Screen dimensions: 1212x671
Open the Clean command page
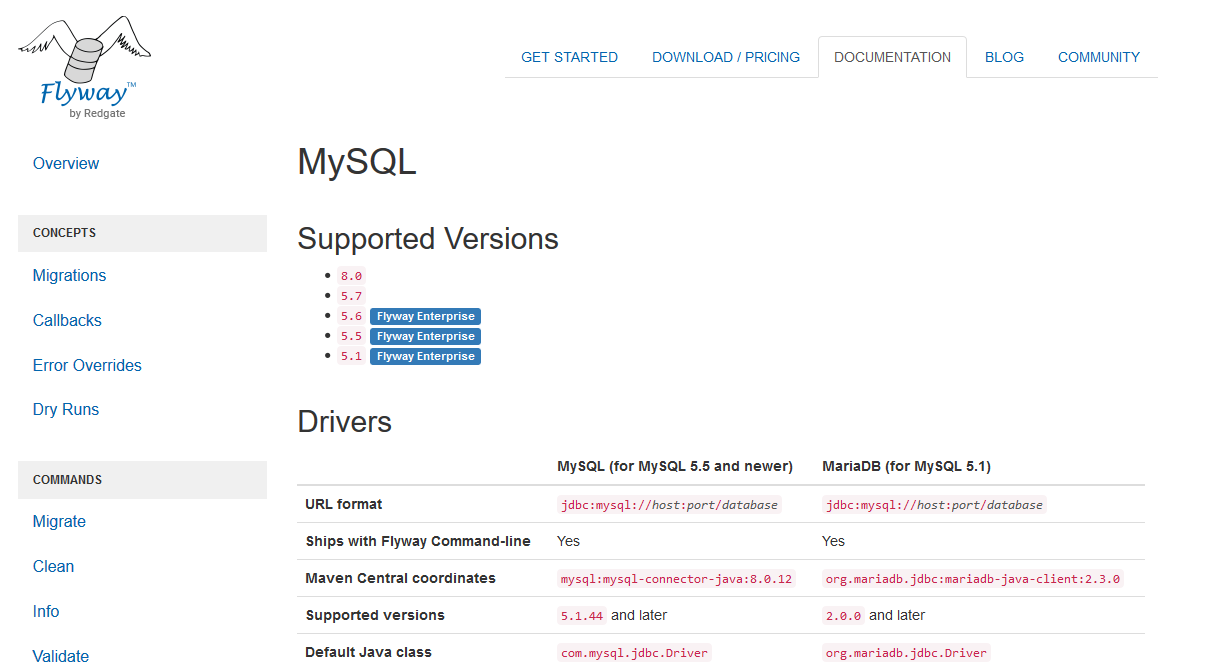53,567
